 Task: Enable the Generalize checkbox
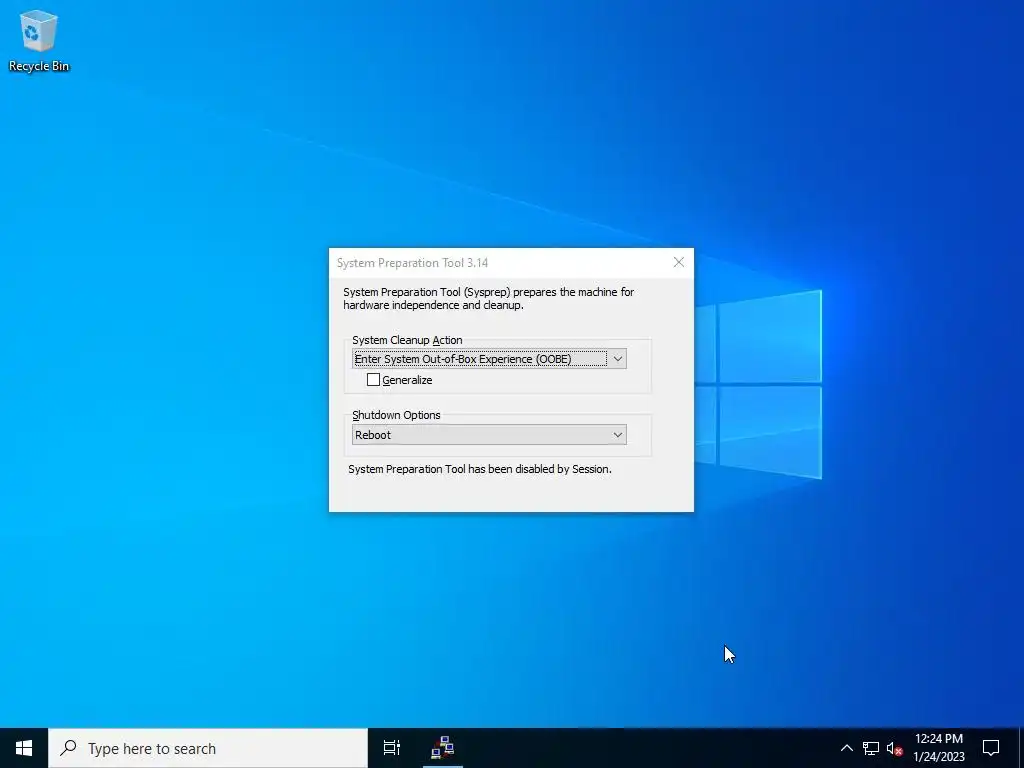click(x=374, y=379)
